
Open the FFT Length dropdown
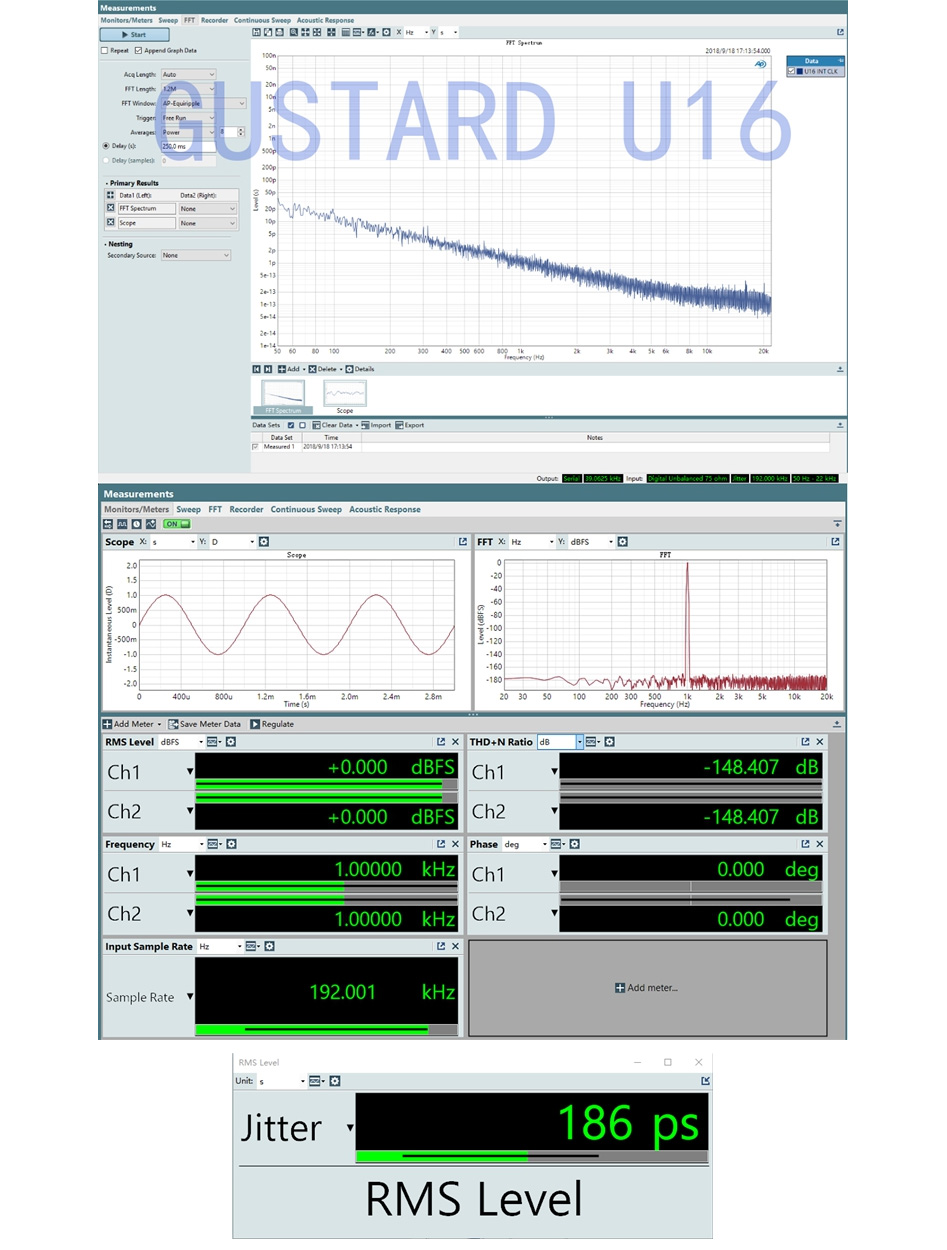click(188, 89)
